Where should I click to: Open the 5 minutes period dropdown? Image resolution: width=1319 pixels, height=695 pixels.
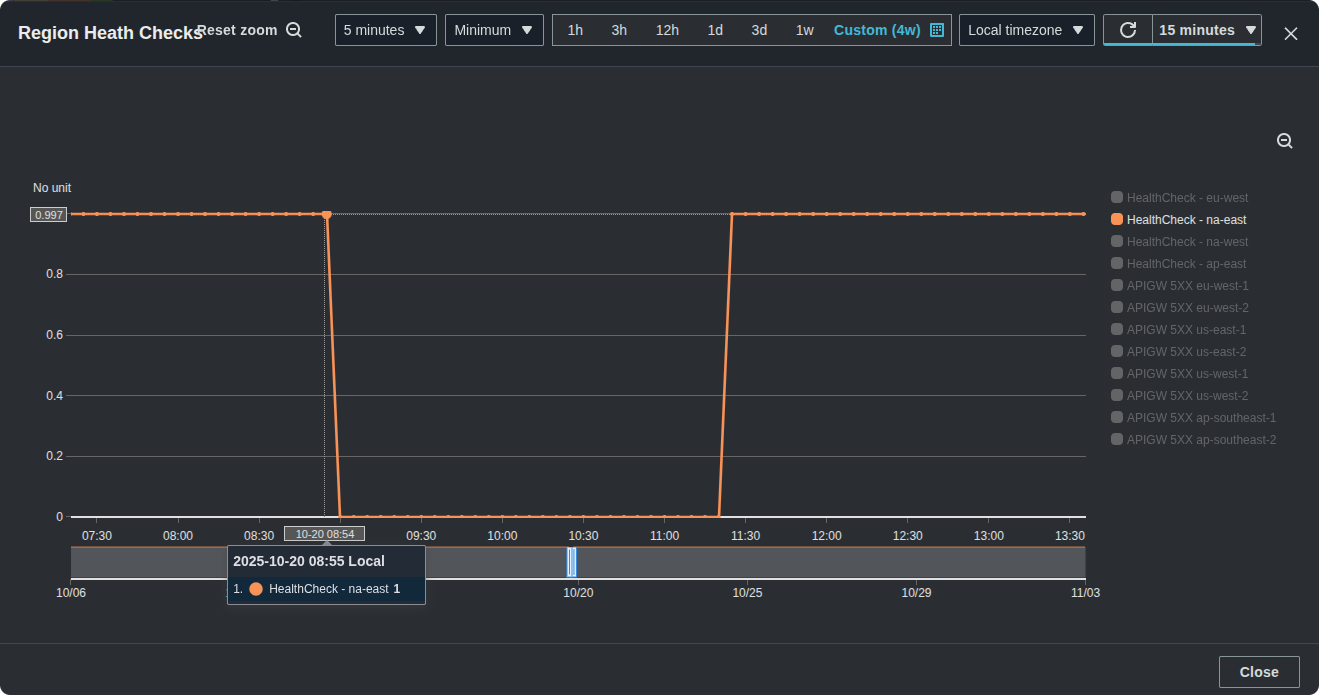tap(385, 30)
